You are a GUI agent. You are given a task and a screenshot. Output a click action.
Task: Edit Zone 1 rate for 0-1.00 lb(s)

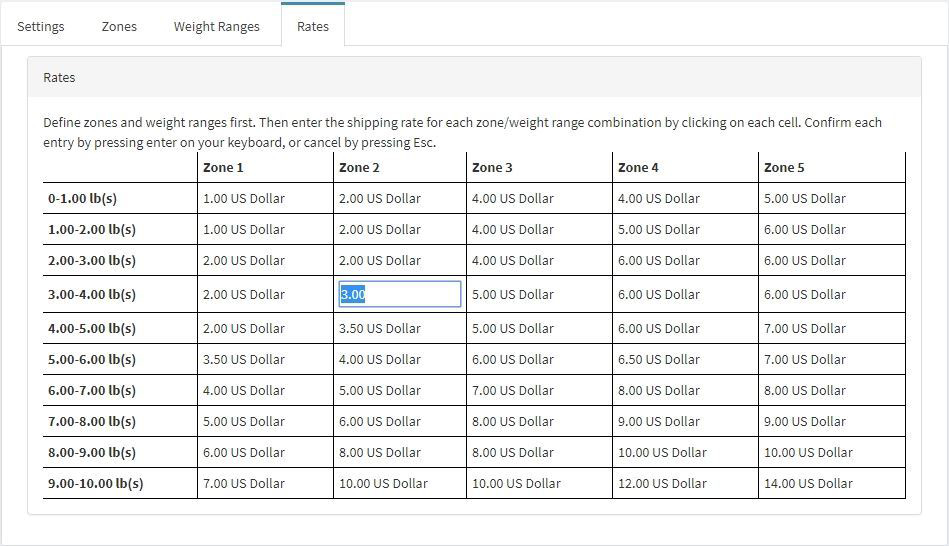pyautogui.click(x=244, y=198)
